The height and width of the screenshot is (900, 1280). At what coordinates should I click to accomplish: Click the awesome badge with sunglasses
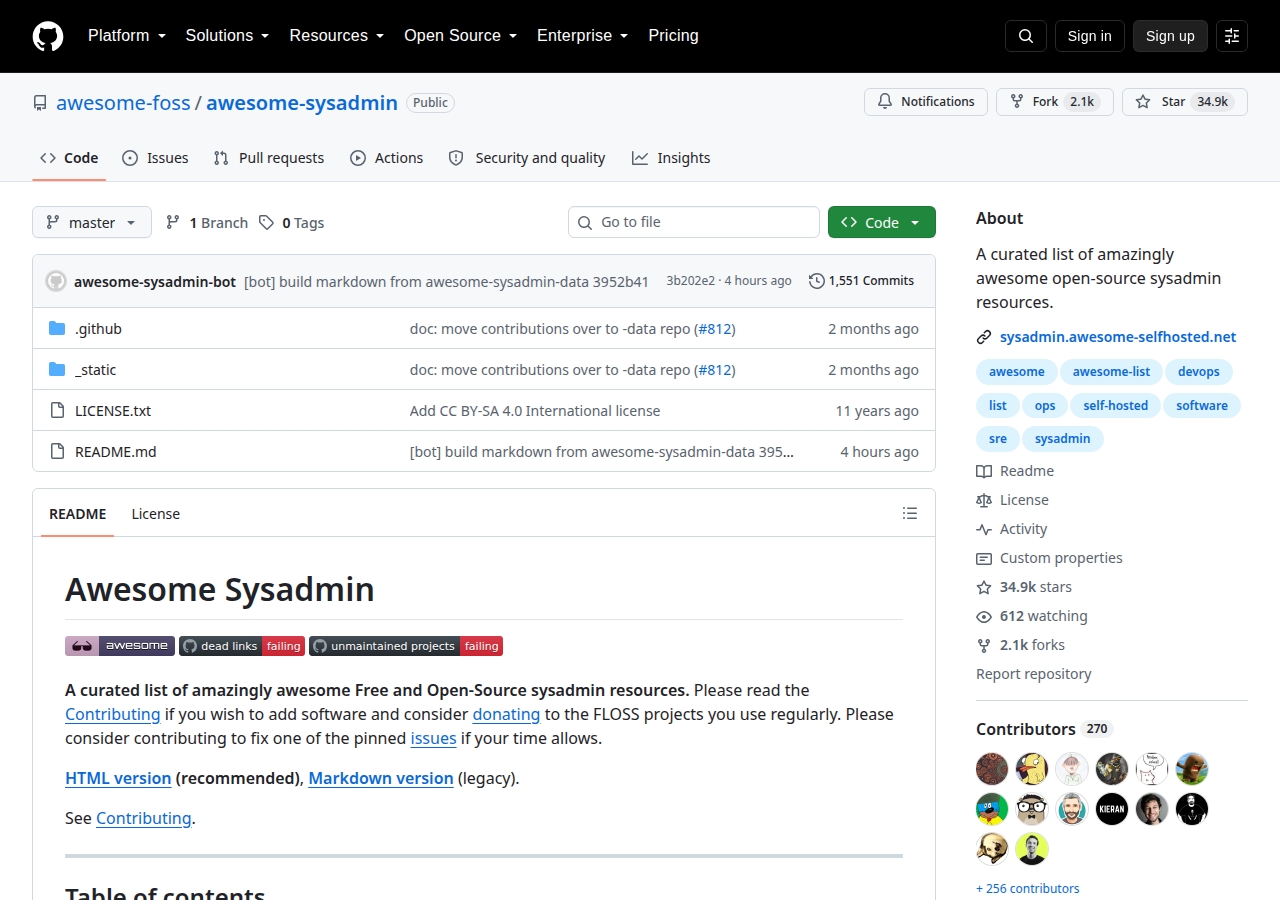(120, 646)
